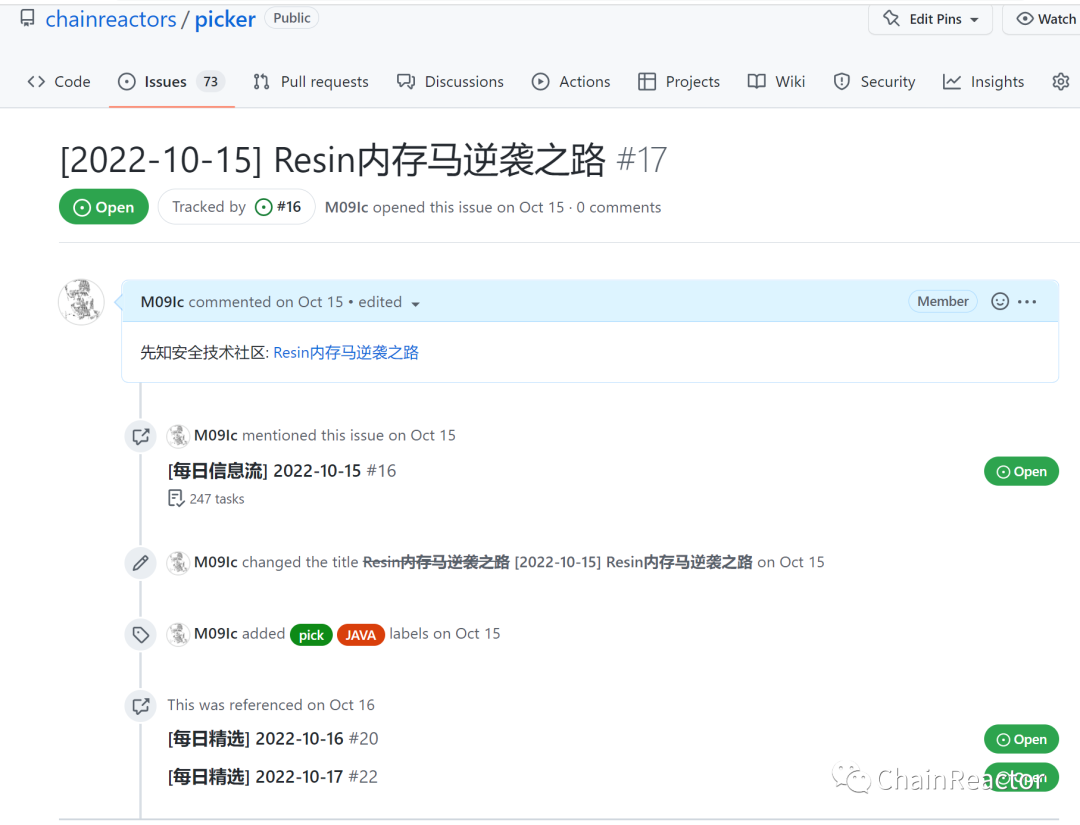This screenshot has width=1080, height=825.
Task: Click the cross-reference icon beside mentioned event
Action: [141, 436]
